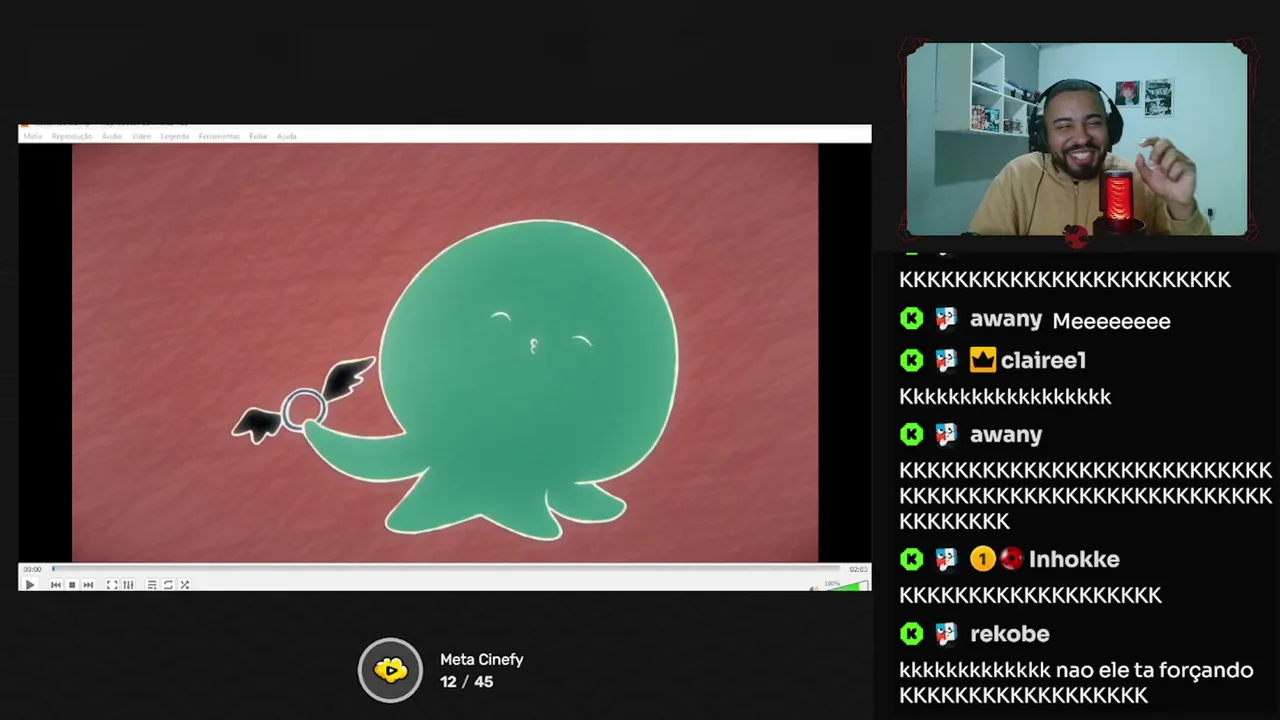1280x720 pixels.
Task: Open the Legenda menu
Action: (175, 136)
